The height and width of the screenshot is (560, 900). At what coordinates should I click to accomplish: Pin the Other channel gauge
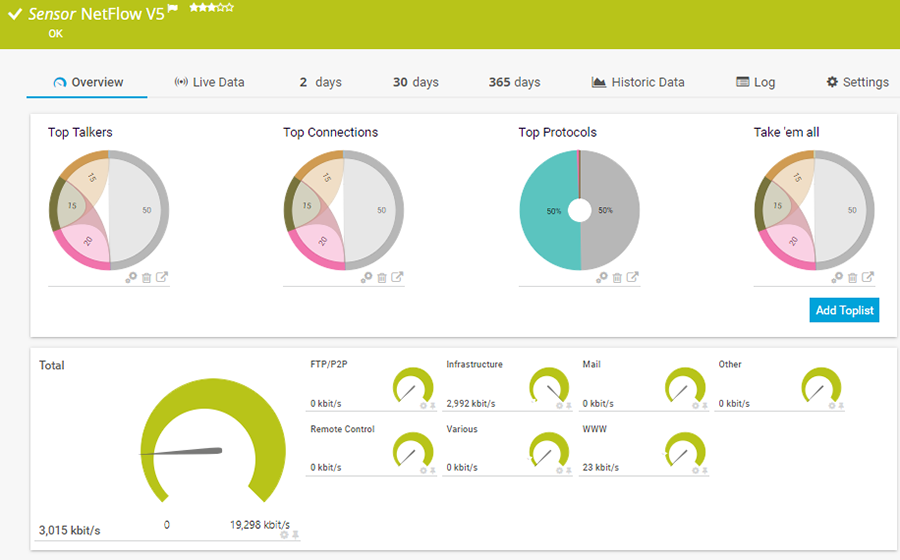(x=841, y=406)
